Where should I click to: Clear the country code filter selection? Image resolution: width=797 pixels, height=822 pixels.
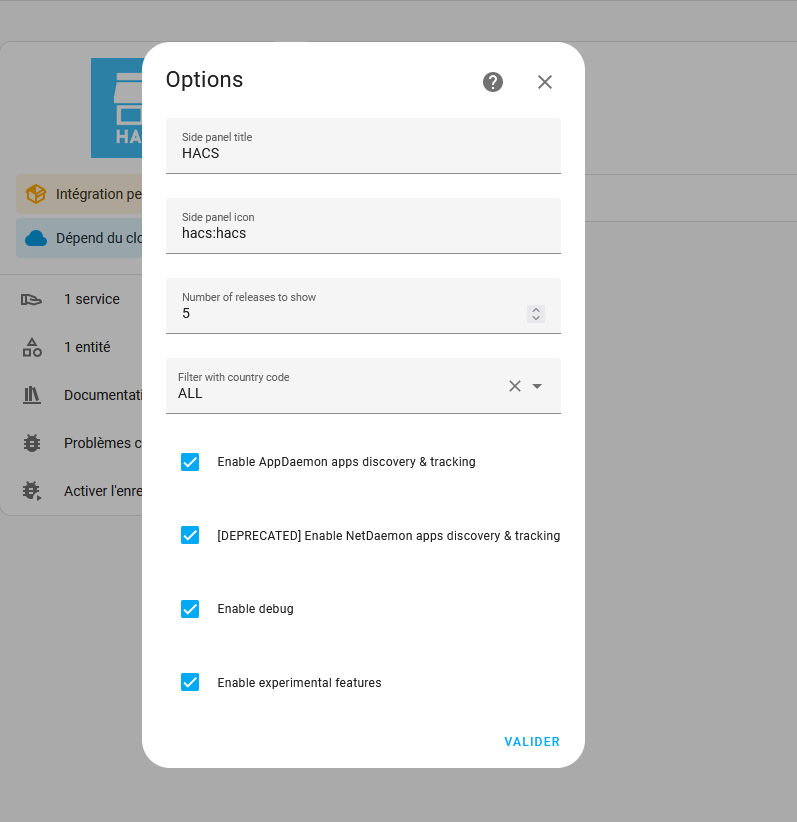click(515, 386)
